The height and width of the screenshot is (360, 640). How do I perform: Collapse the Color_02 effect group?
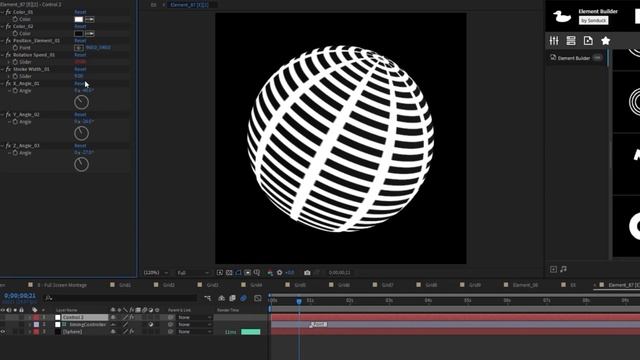point(2,27)
